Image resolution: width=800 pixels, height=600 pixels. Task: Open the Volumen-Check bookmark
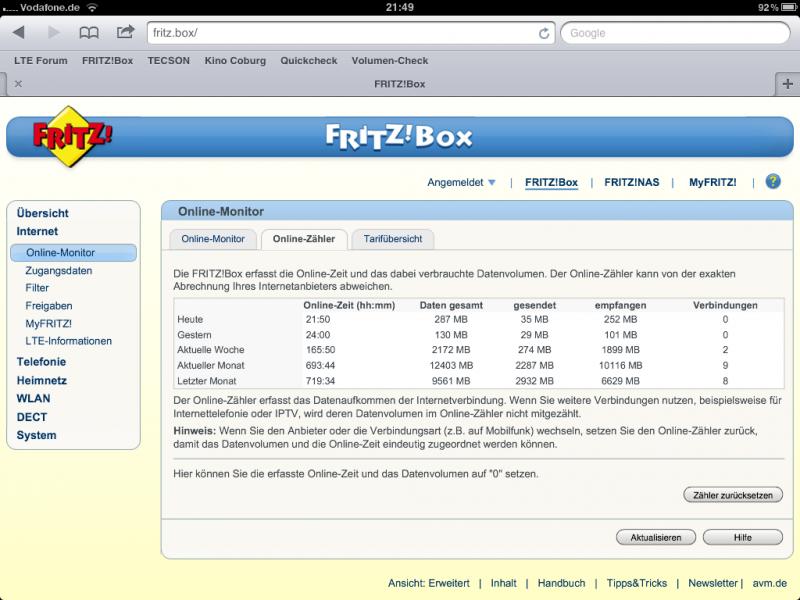[390, 60]
